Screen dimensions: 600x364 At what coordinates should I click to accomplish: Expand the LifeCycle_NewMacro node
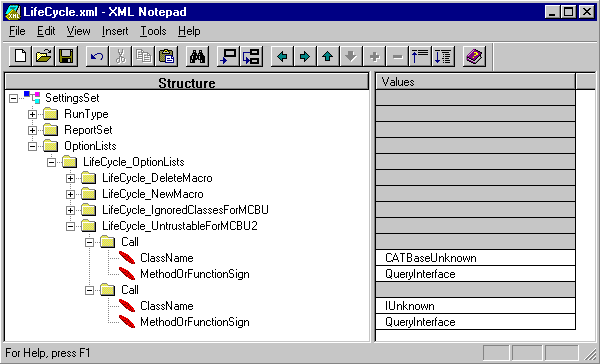(x=70, y=194)
